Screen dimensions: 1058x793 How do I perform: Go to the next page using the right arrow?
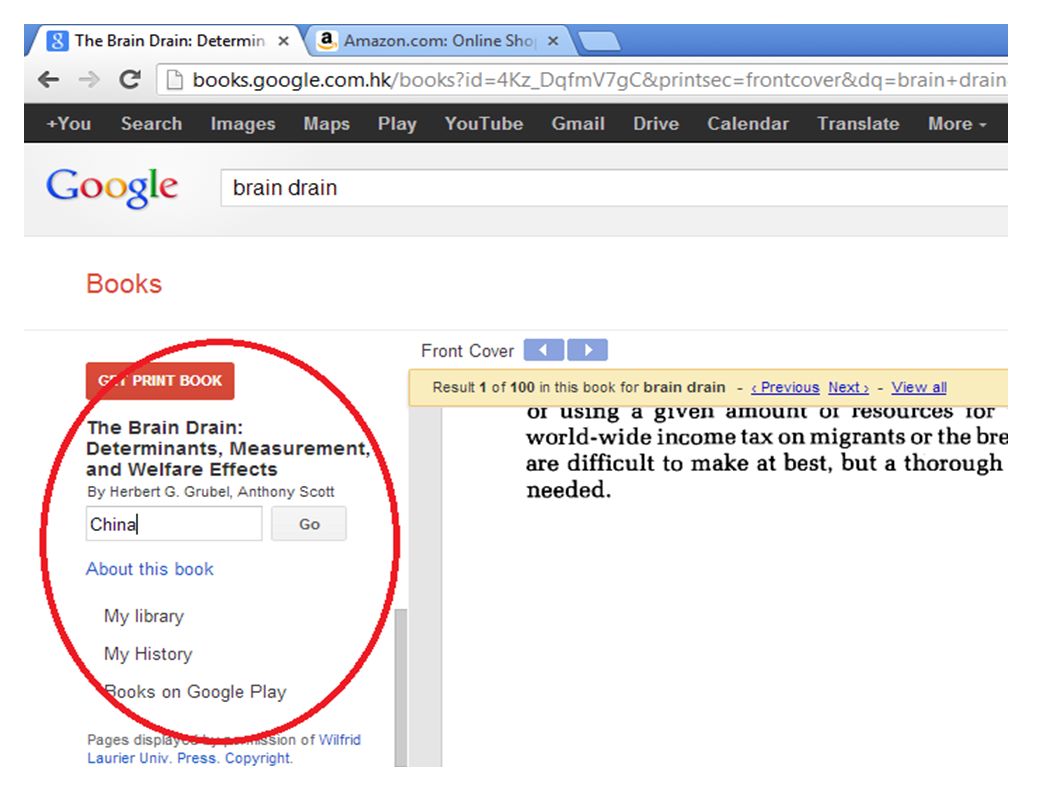tap(588, 350)
